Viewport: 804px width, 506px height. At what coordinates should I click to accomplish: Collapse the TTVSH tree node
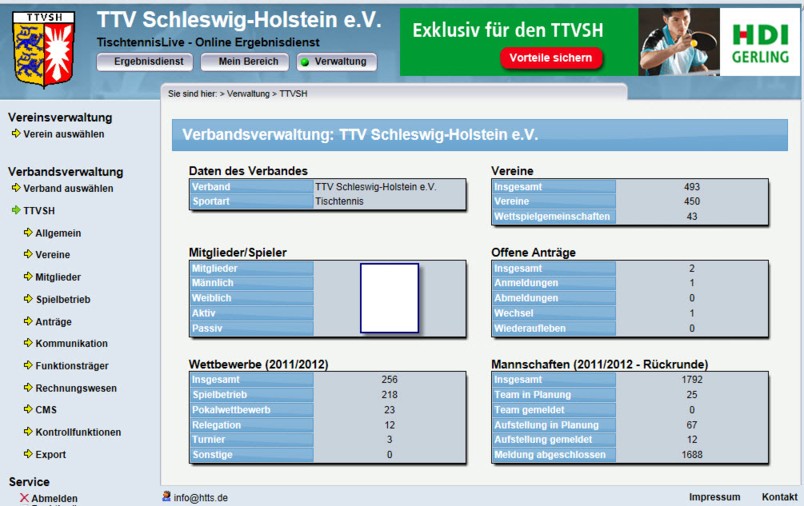(16, 211)
